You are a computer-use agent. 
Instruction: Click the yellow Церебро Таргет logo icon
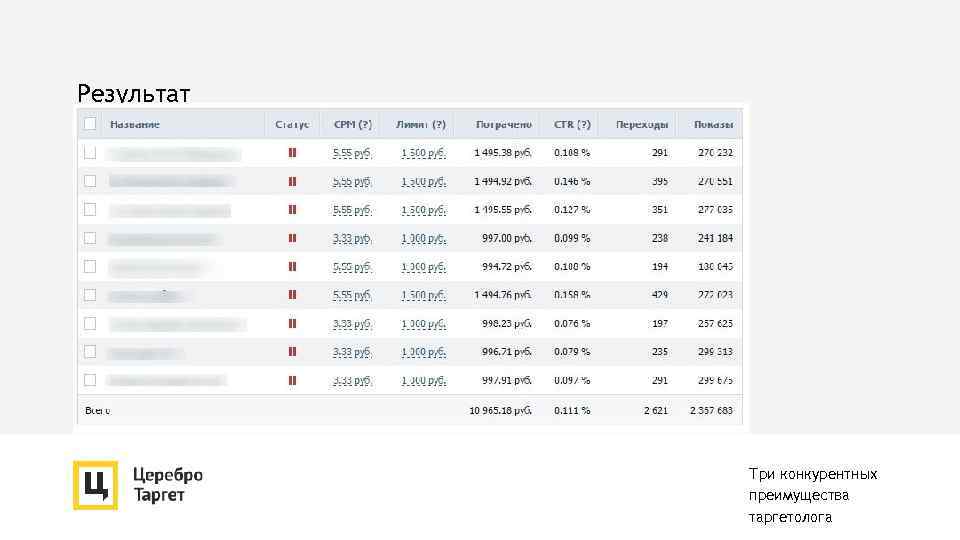point(96,486)
